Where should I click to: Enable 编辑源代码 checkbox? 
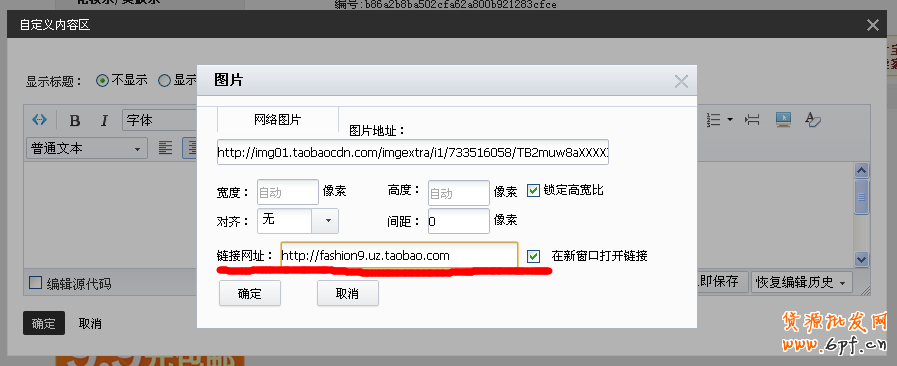coord(35,283)
